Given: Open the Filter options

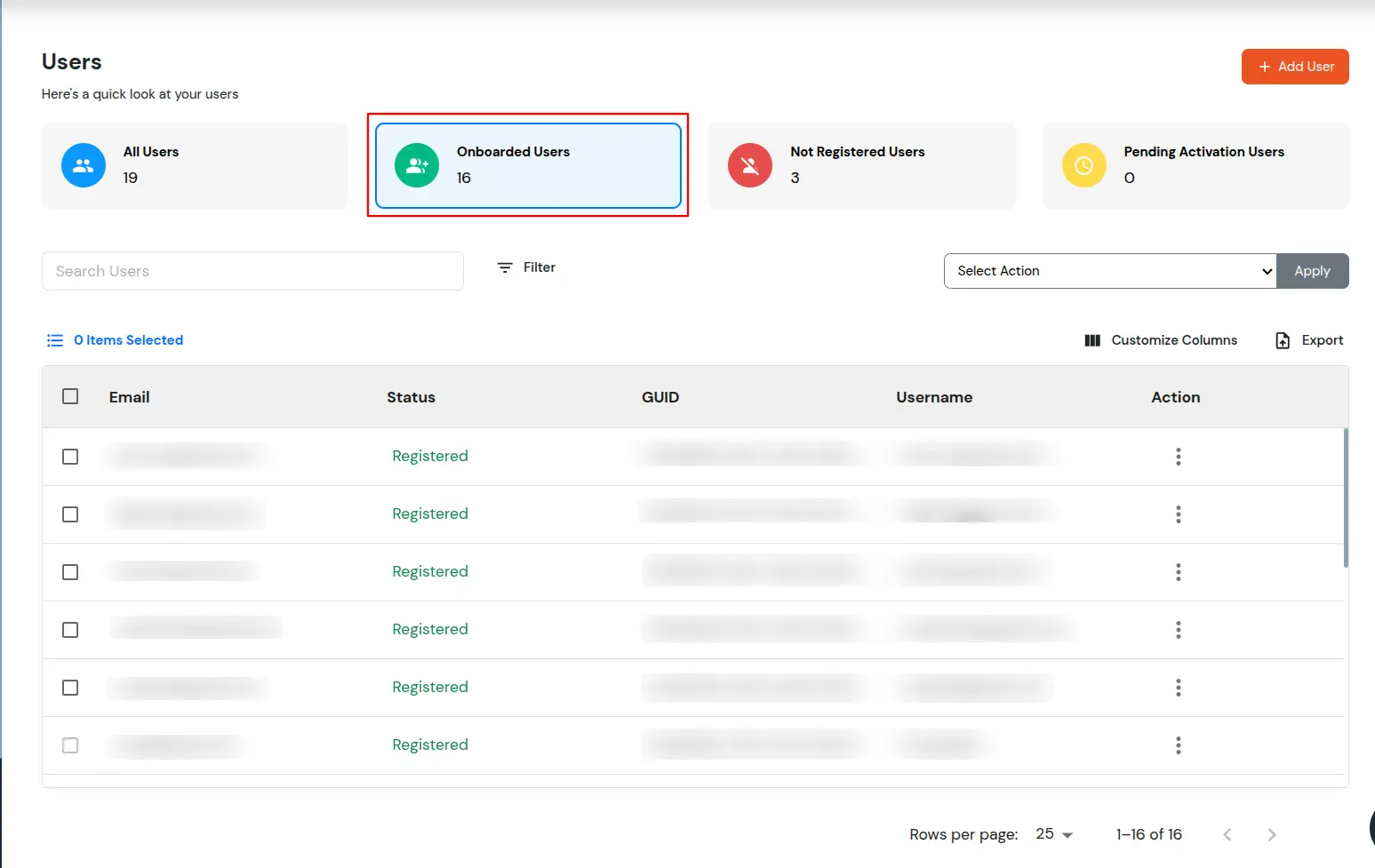Looking at the screenshot, I should pos(526,267).
